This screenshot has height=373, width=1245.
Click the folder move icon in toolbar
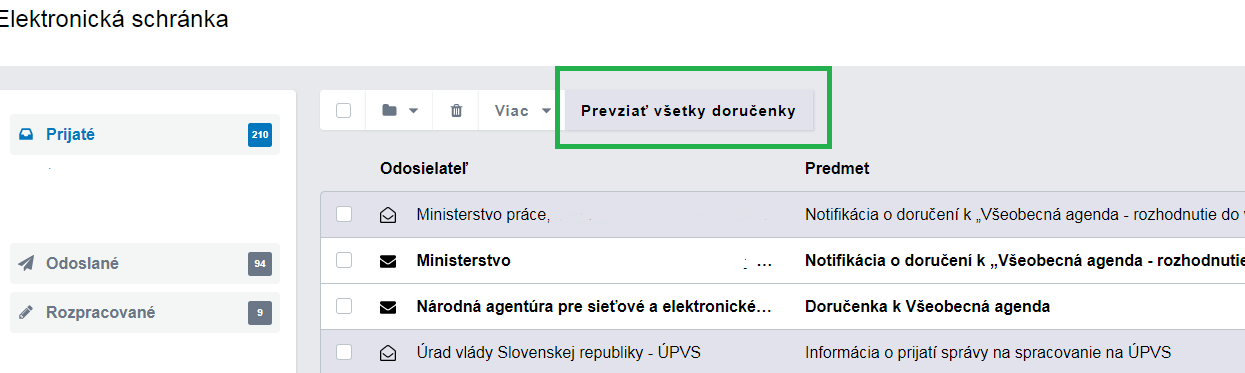[389, 111]
